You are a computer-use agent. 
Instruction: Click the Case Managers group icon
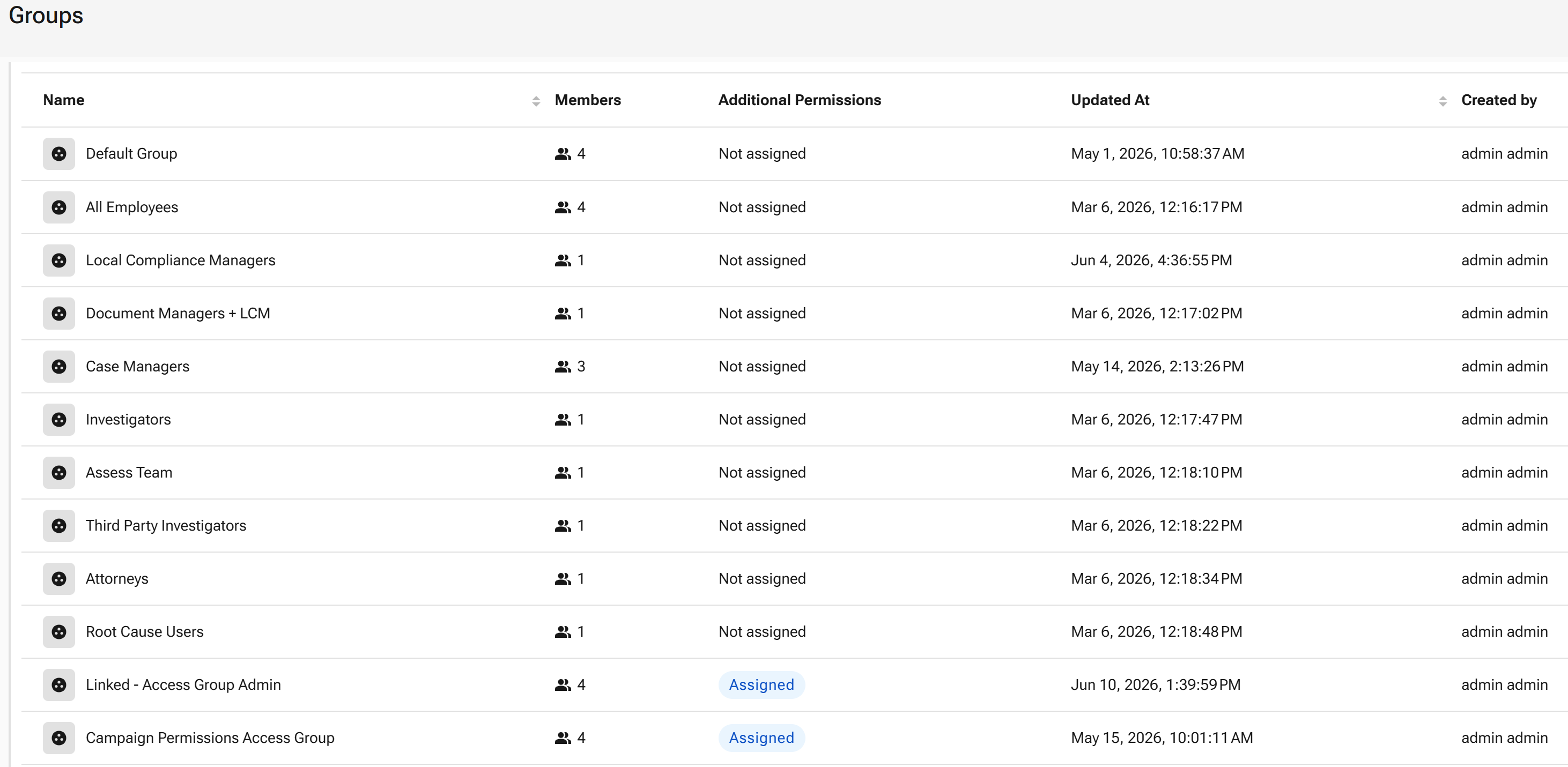tap(59, 367)
